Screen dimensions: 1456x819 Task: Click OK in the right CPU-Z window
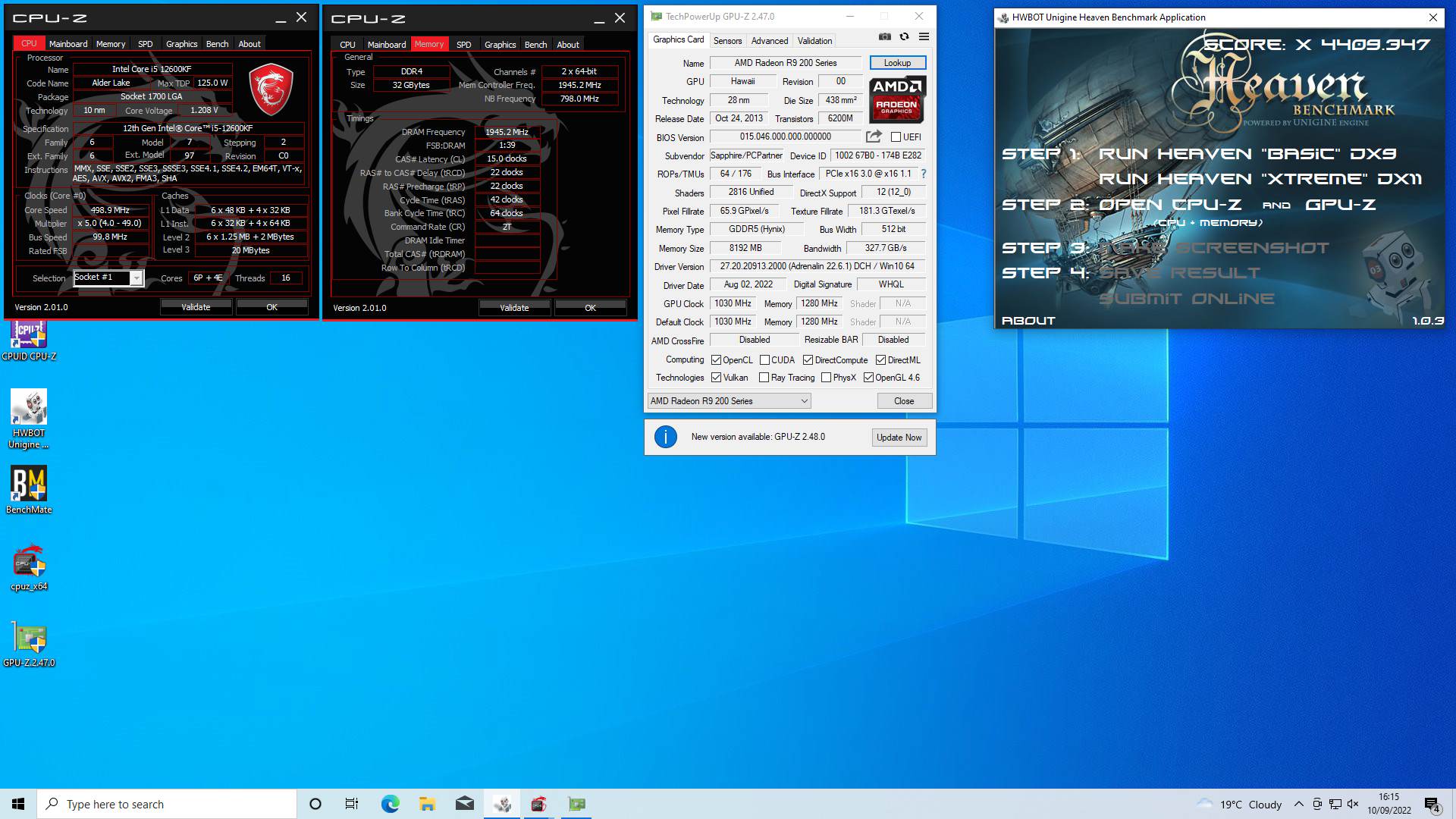click(590, 308)
